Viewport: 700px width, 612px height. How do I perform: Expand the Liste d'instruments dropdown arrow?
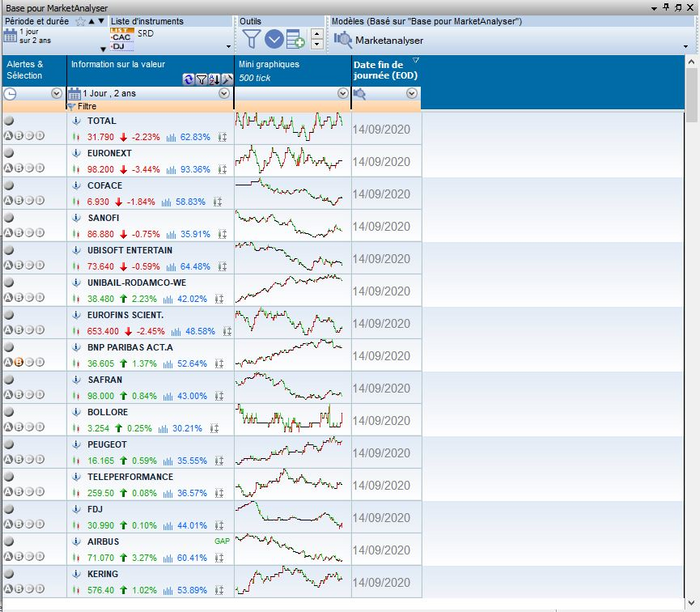coord(229,46)
